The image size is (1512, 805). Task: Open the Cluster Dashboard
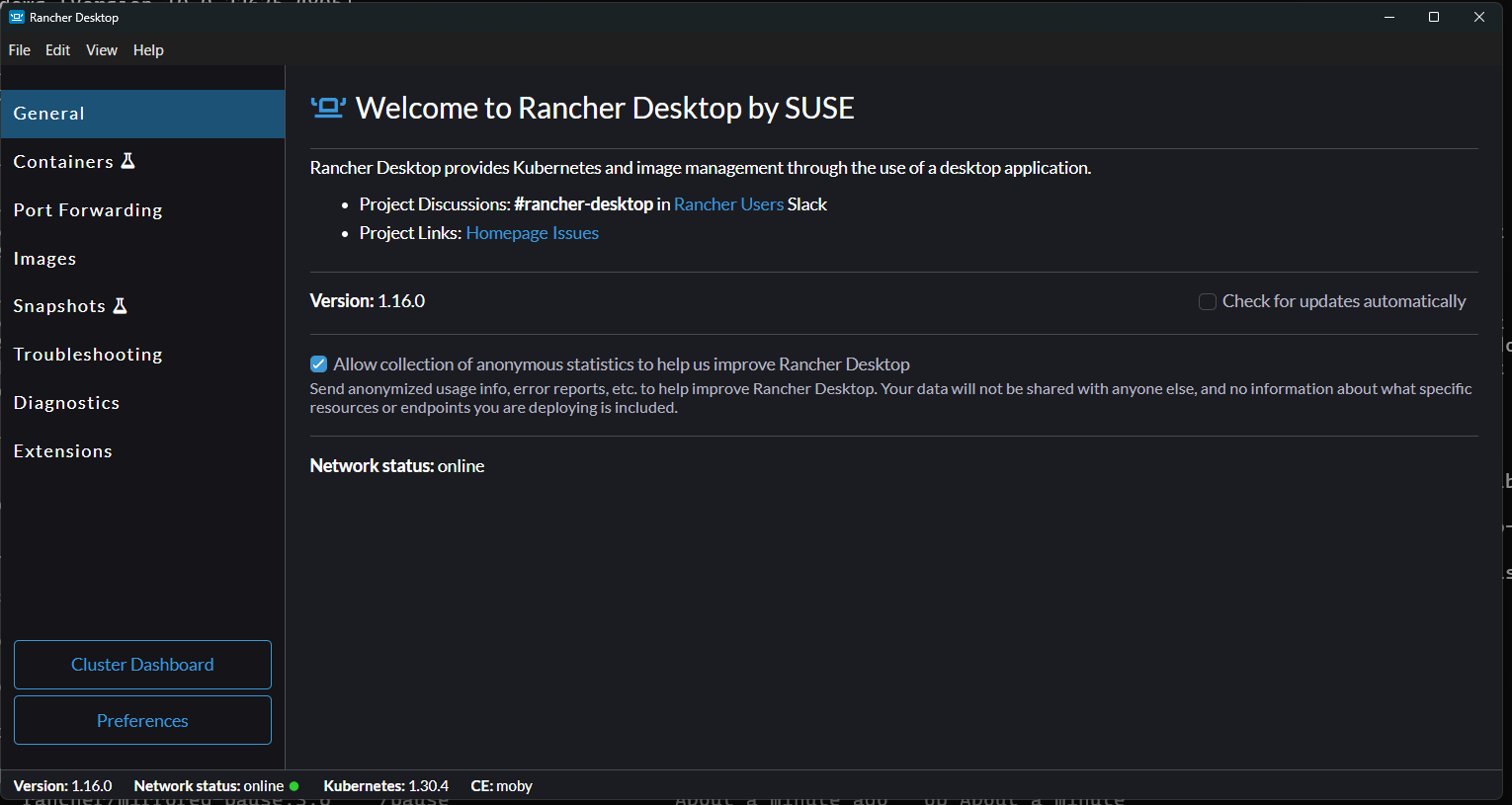[x=142, y=665]
